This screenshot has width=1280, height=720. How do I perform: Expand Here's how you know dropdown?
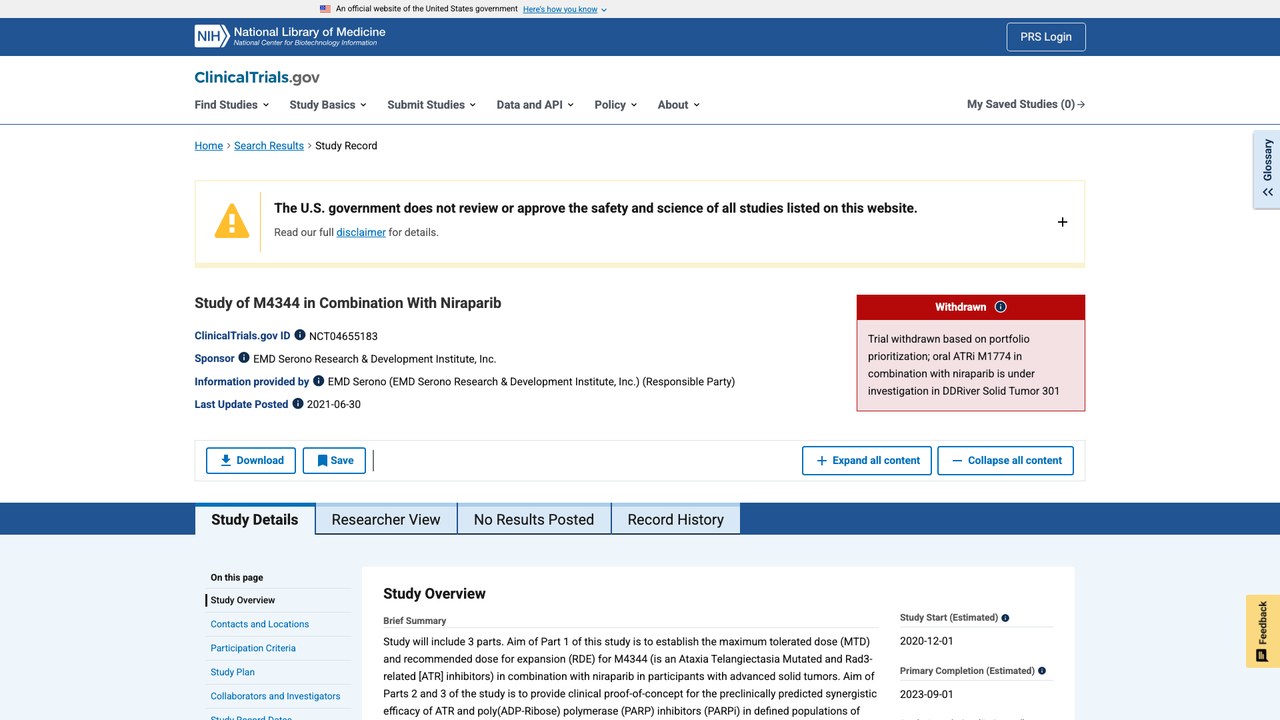pos(565,9)
